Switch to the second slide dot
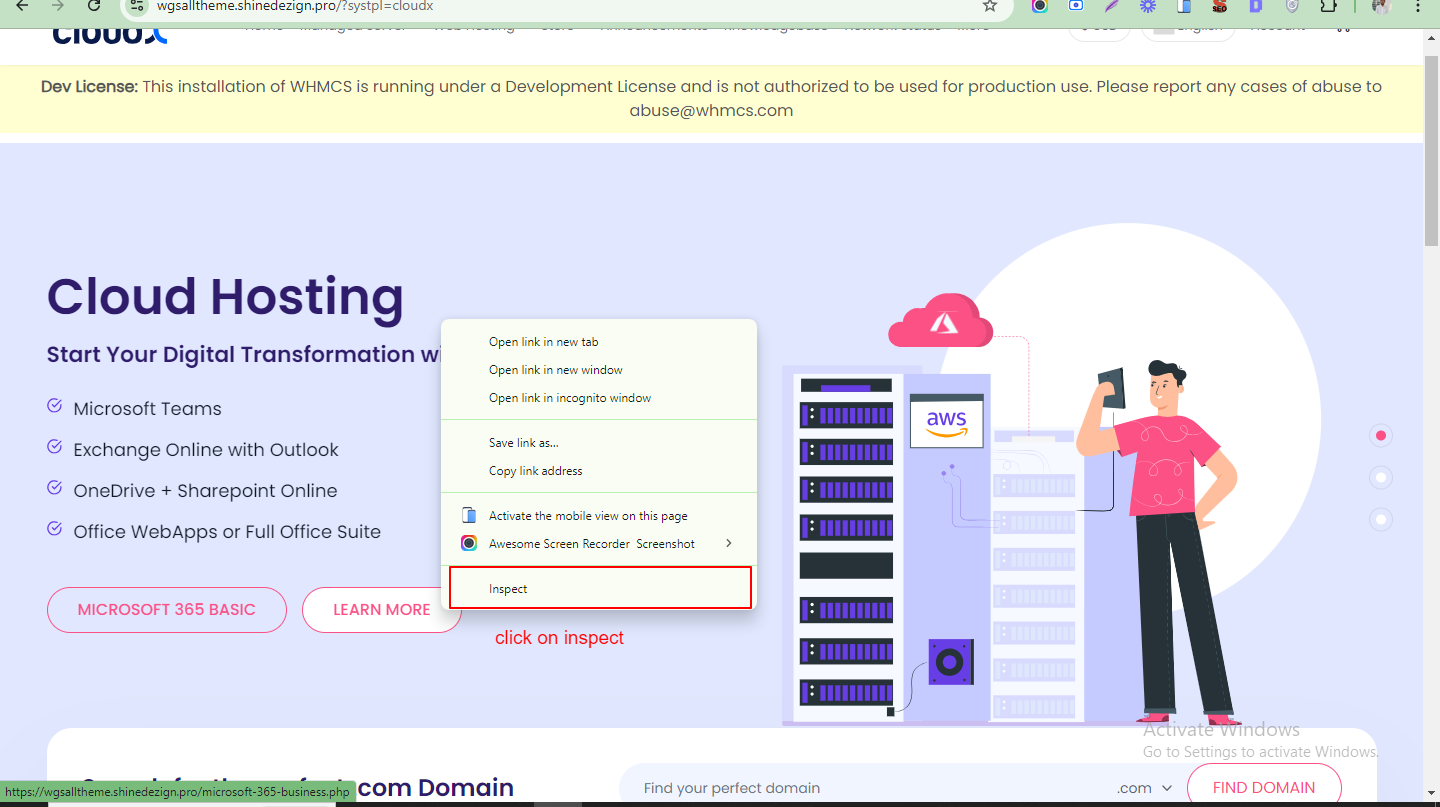Viewport: 1440px width, 807px height. coord(1381,478)
